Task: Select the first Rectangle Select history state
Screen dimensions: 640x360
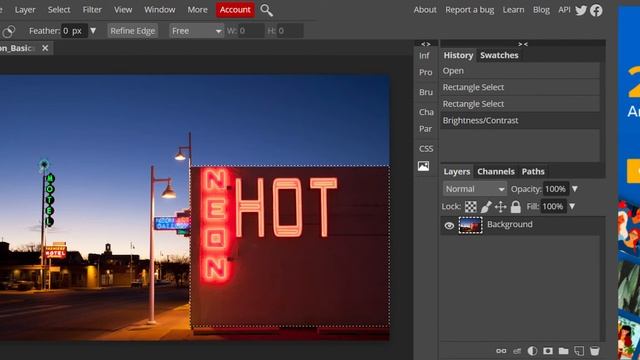Action: (x=520, y=87)
